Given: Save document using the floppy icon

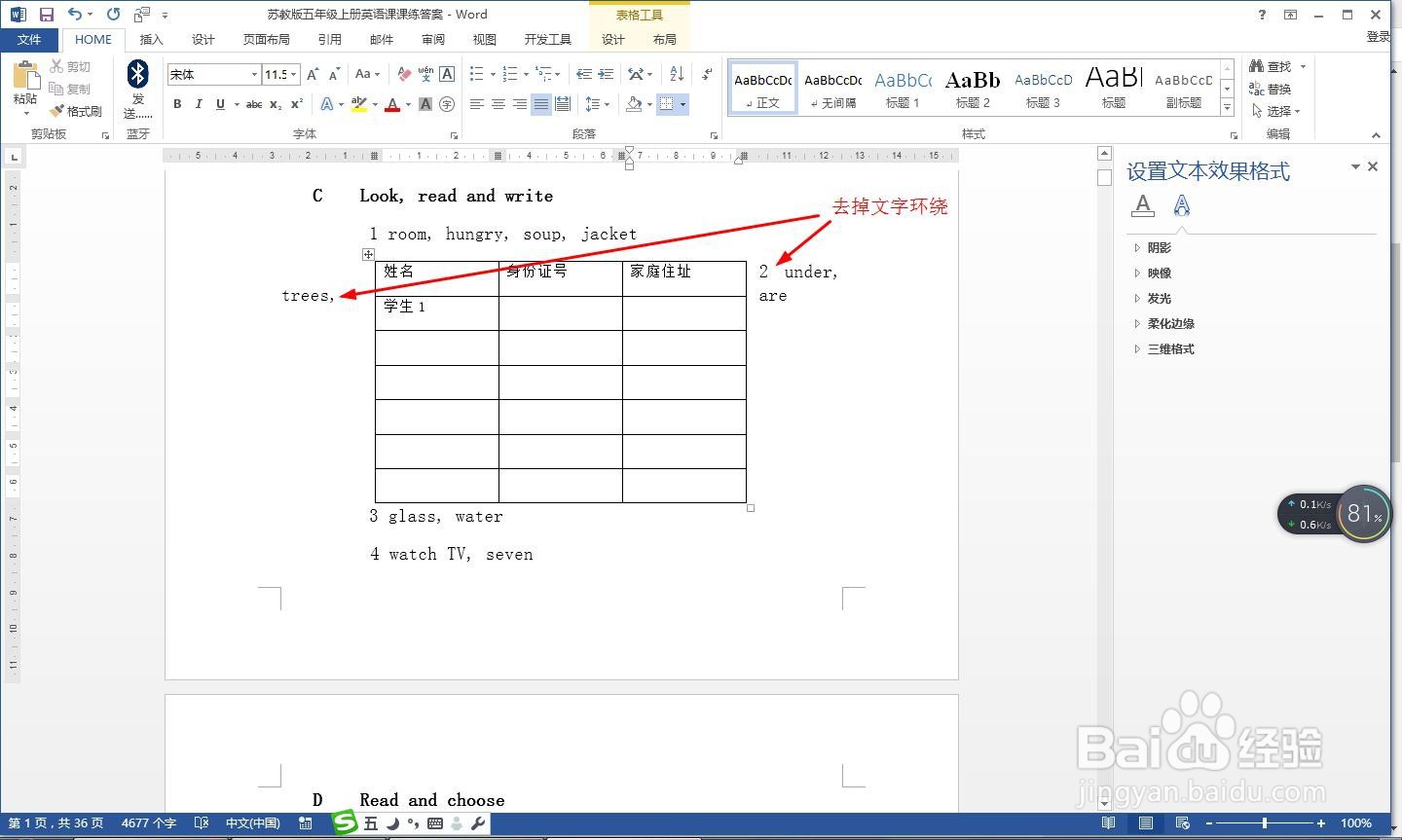Looking at the screenshot, I should click(x=46, y=14).
